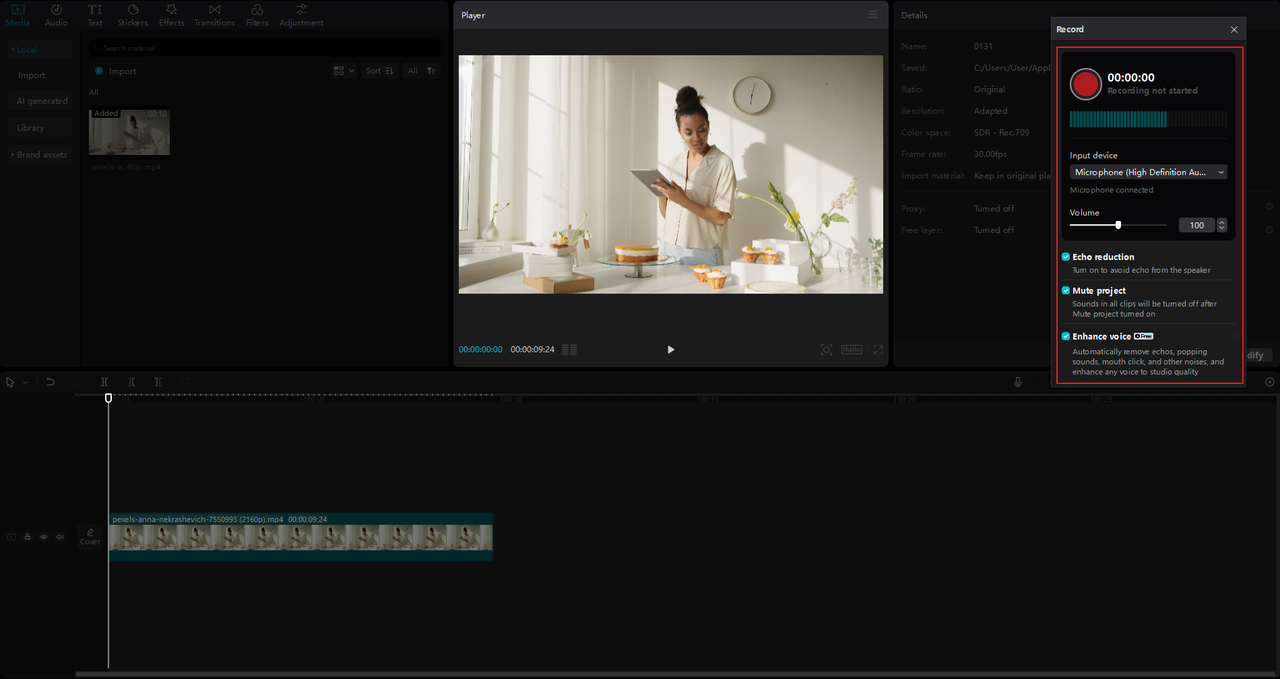
Task: Collapse the Local section in sidebar
Action: [x=38, y=49]
